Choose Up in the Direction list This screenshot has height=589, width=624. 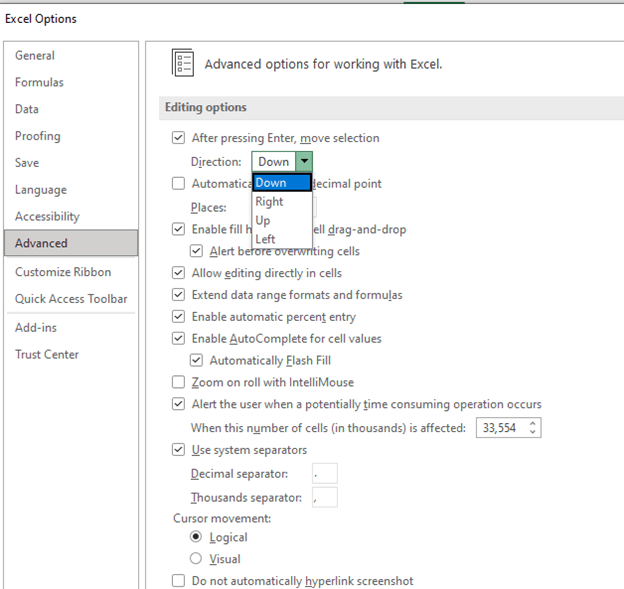click(282, 220)
